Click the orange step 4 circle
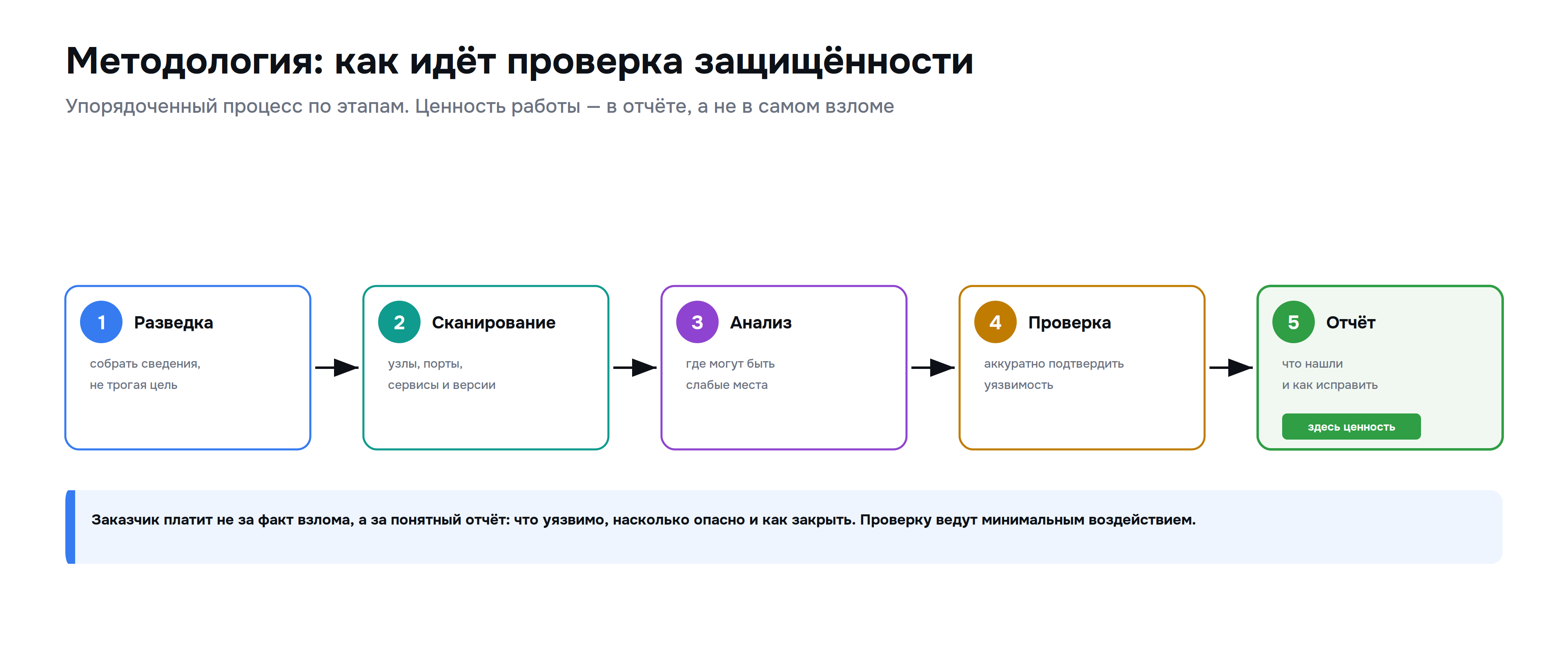This screenshot has width=1568, height=670. [995, 322]
